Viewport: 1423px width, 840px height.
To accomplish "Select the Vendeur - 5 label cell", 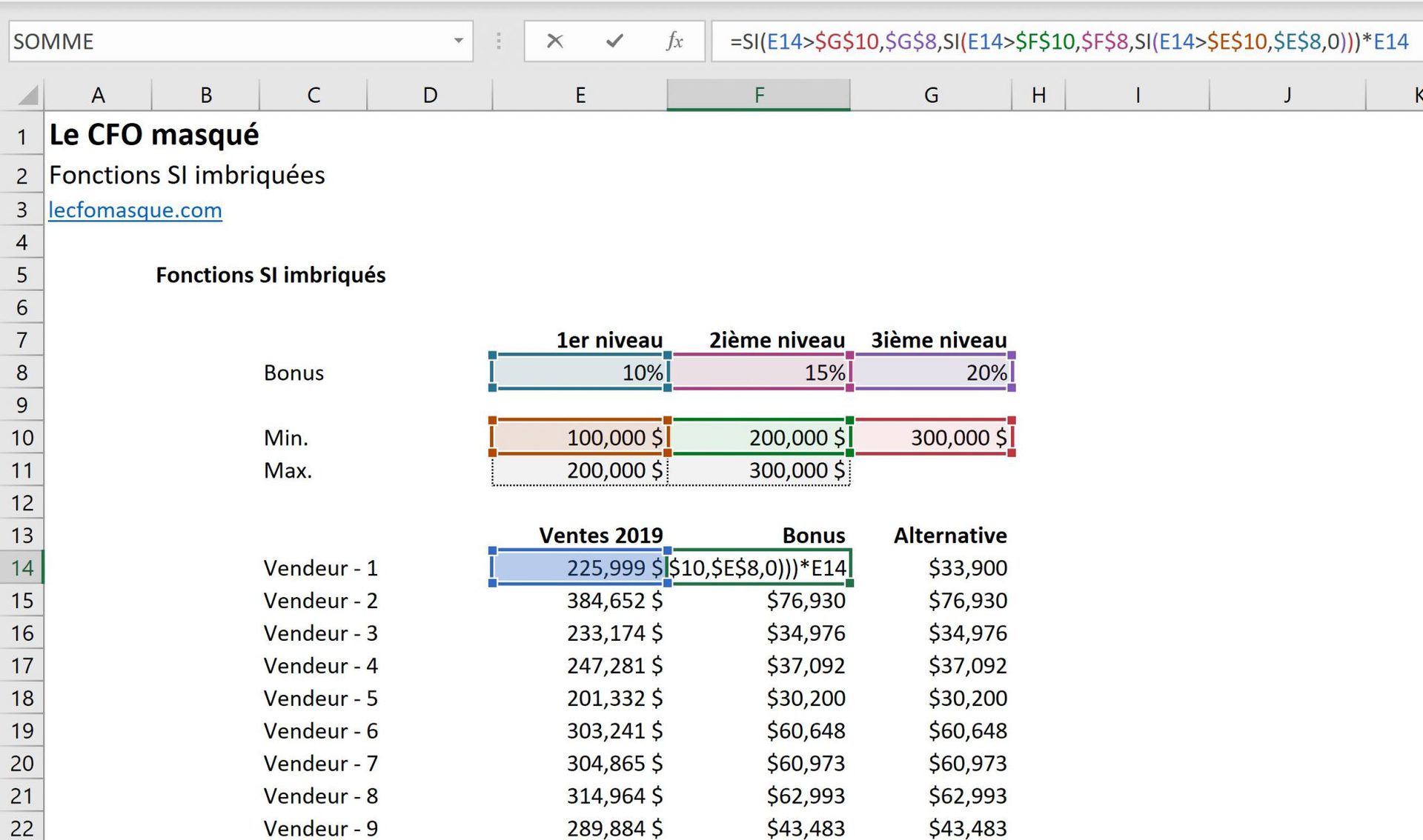I will [320, 698].
